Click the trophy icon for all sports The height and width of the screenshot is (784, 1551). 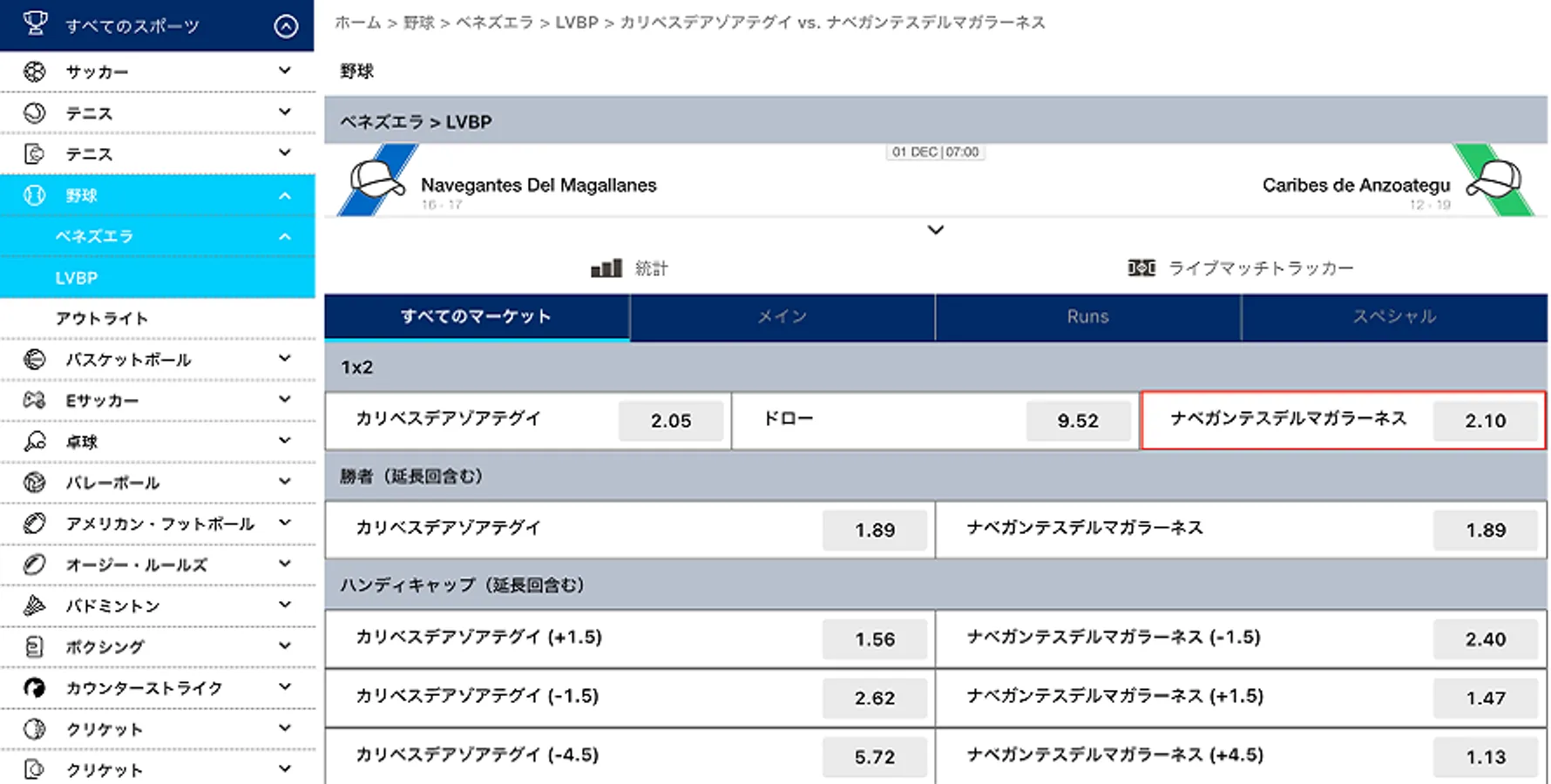pyautogui.click(x=36, y=24)
